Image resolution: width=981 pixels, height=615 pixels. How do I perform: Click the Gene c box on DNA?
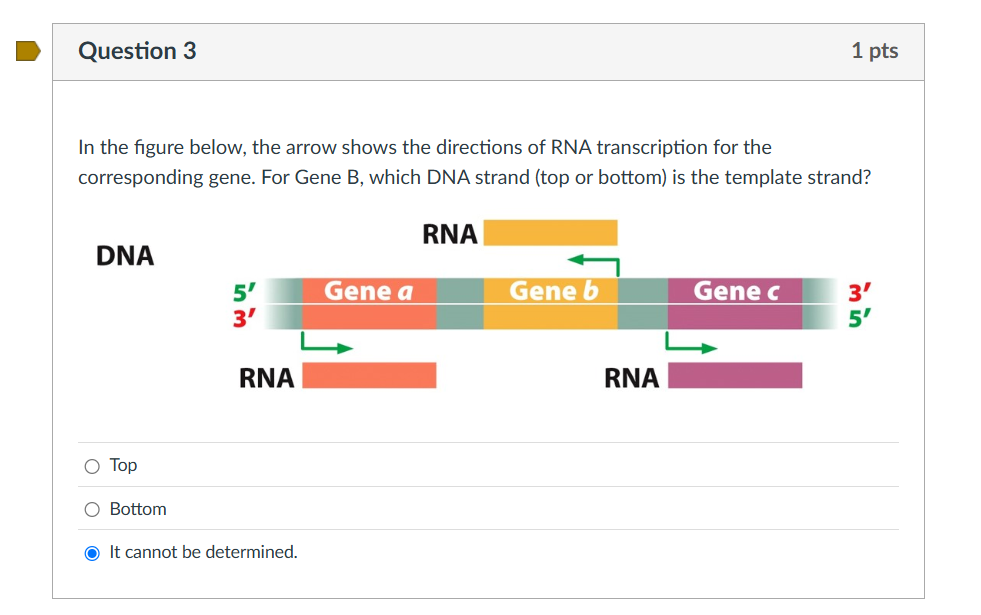pos(735,303)
